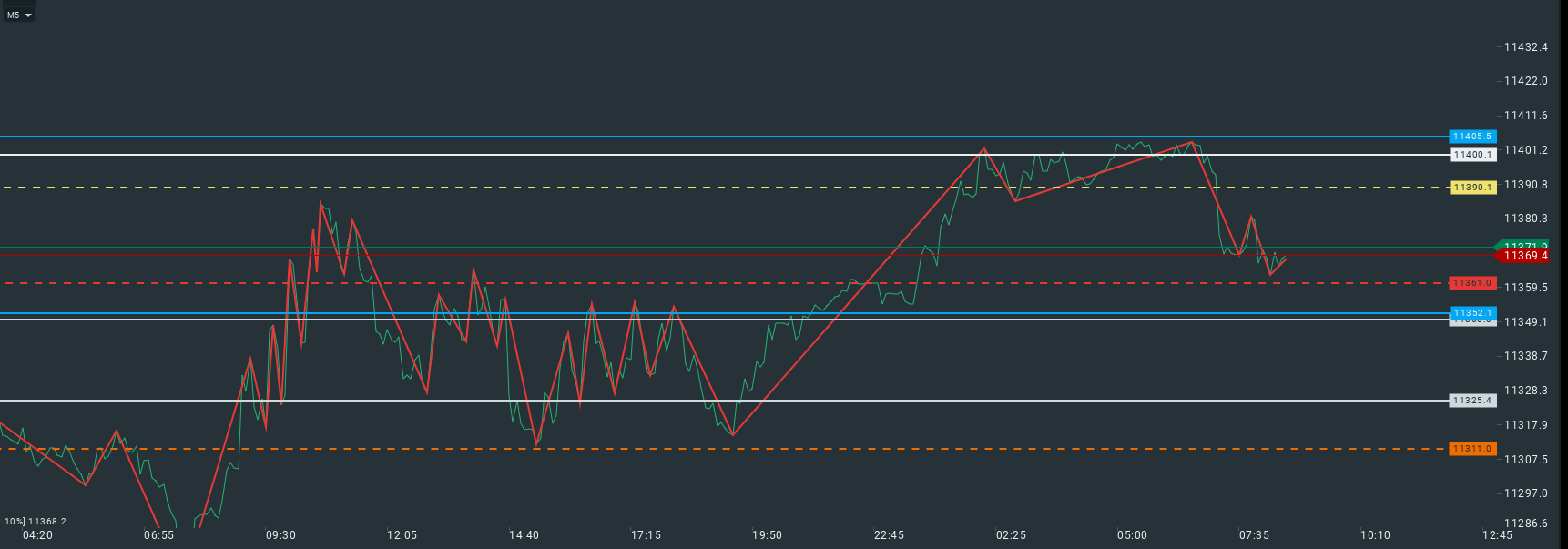Click the 11368.2 readout at bottom left
The height and width of the screenshot is (549, 1568).
pos(46,522)
